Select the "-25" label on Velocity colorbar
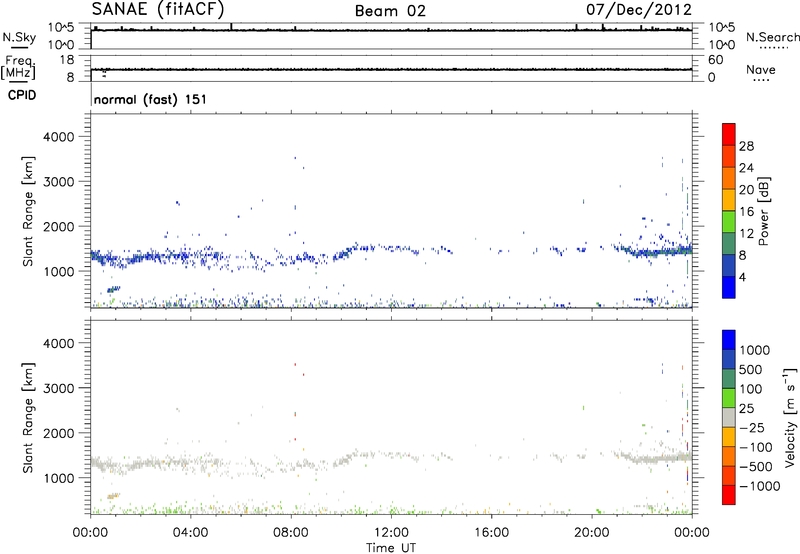Screen dimensions: 800x554 click(753, 427)
